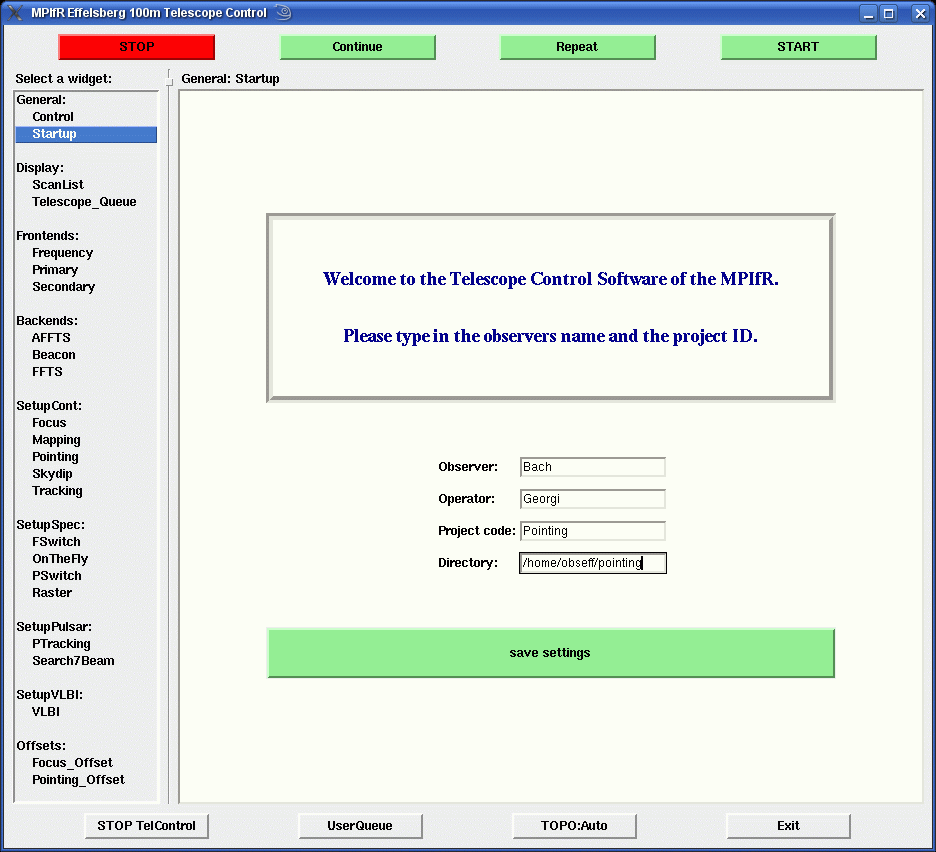Image resolution: width=936 pixels, height=852 pixels.
Task: Open the Beacon backend widget
Action: (x=54, y=355)
